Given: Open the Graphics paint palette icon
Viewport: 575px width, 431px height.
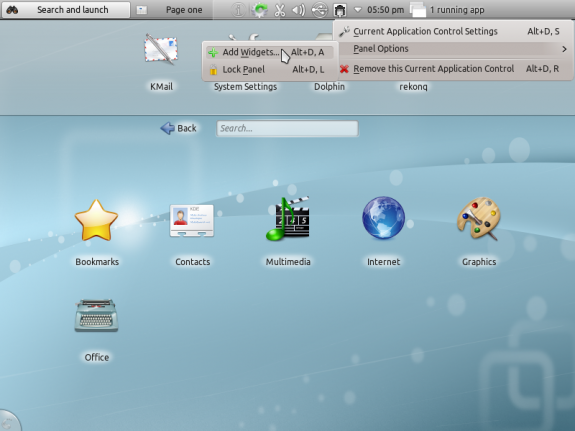Looking at the screenshot, I should point(479,219).
